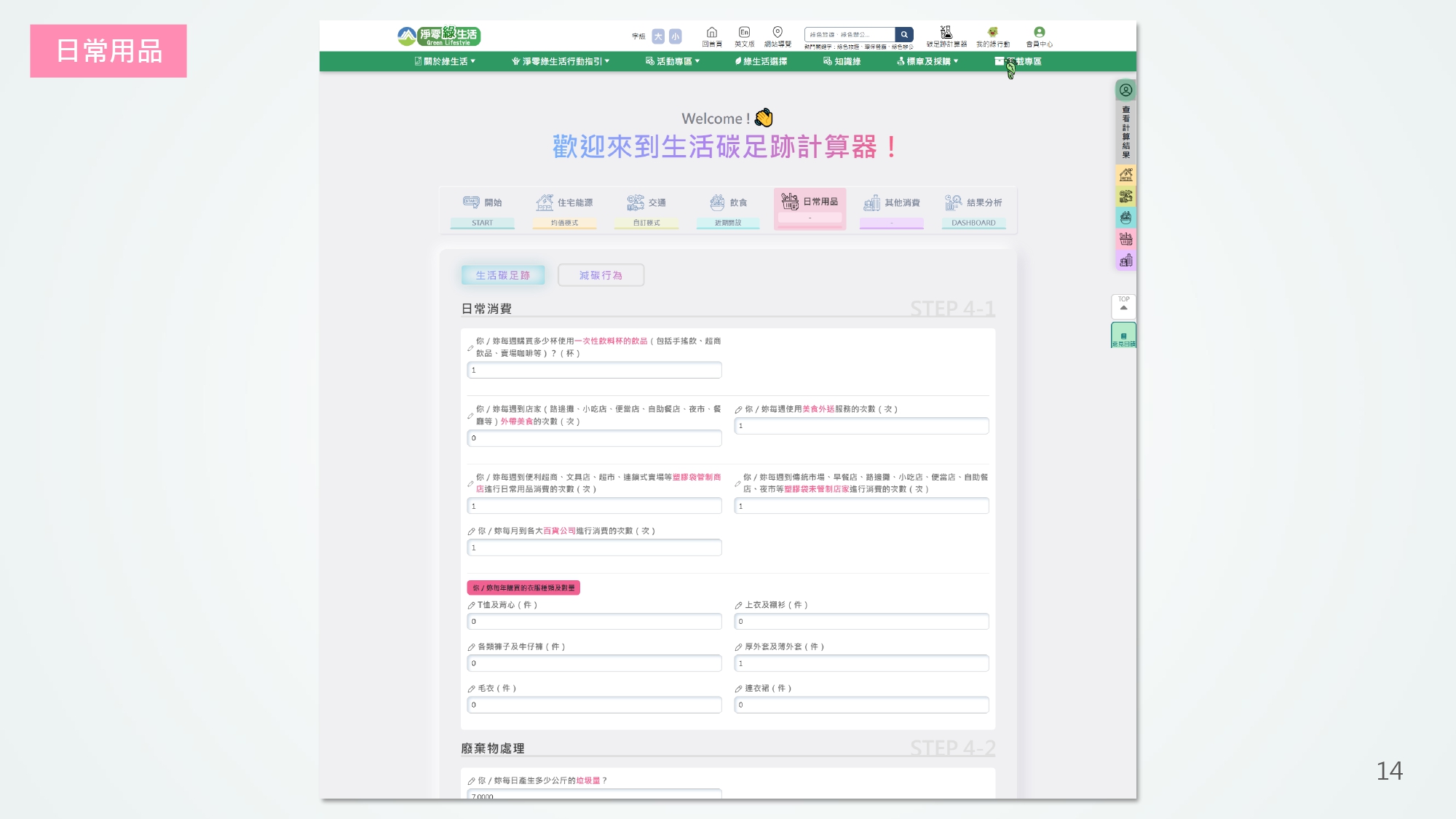Click the luggage icon in right sidebar
The height and width of the screenshot is (819, 1456).
click(1125, 261)
